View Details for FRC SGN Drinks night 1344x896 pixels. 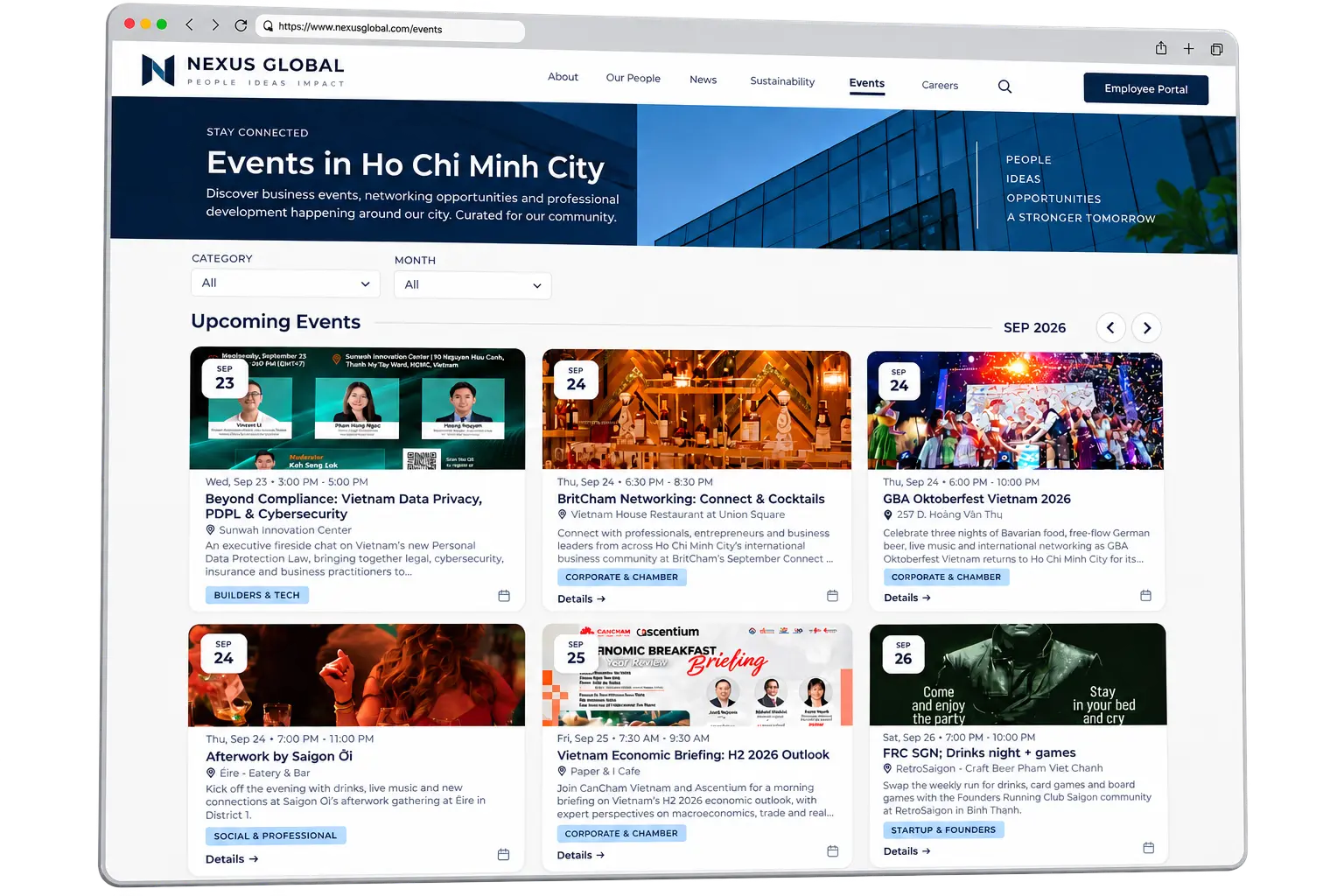[906, 851]
